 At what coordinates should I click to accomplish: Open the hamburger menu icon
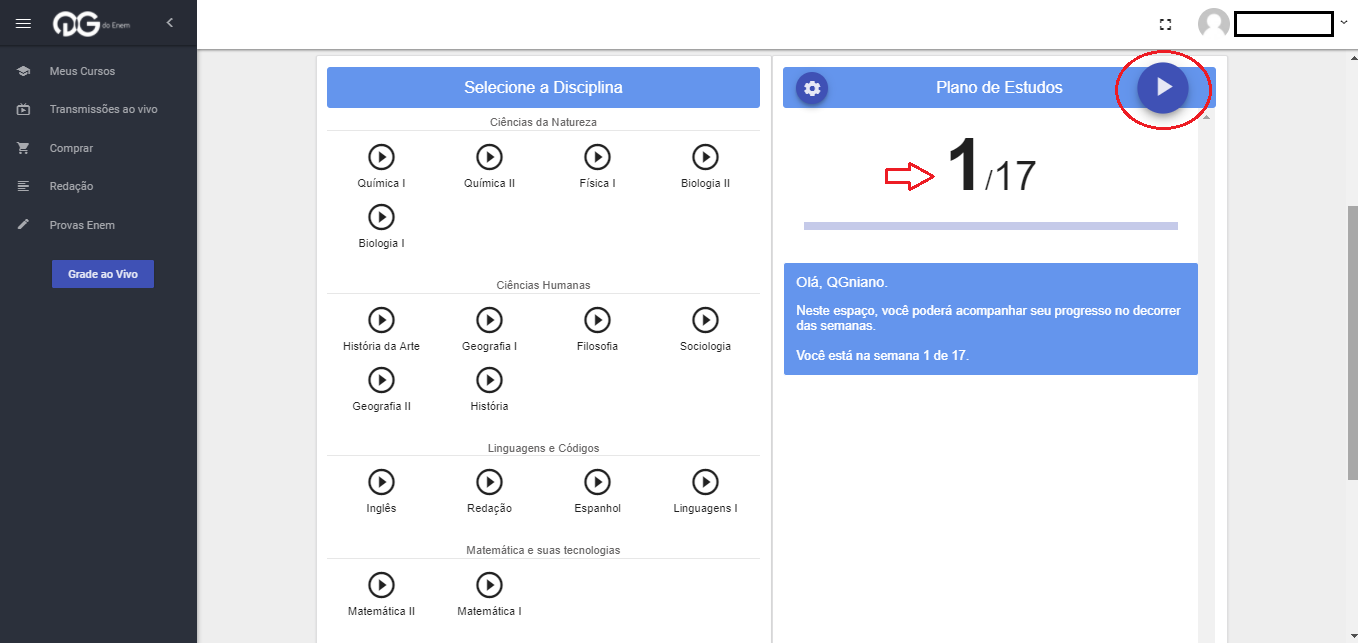point(24,23)
